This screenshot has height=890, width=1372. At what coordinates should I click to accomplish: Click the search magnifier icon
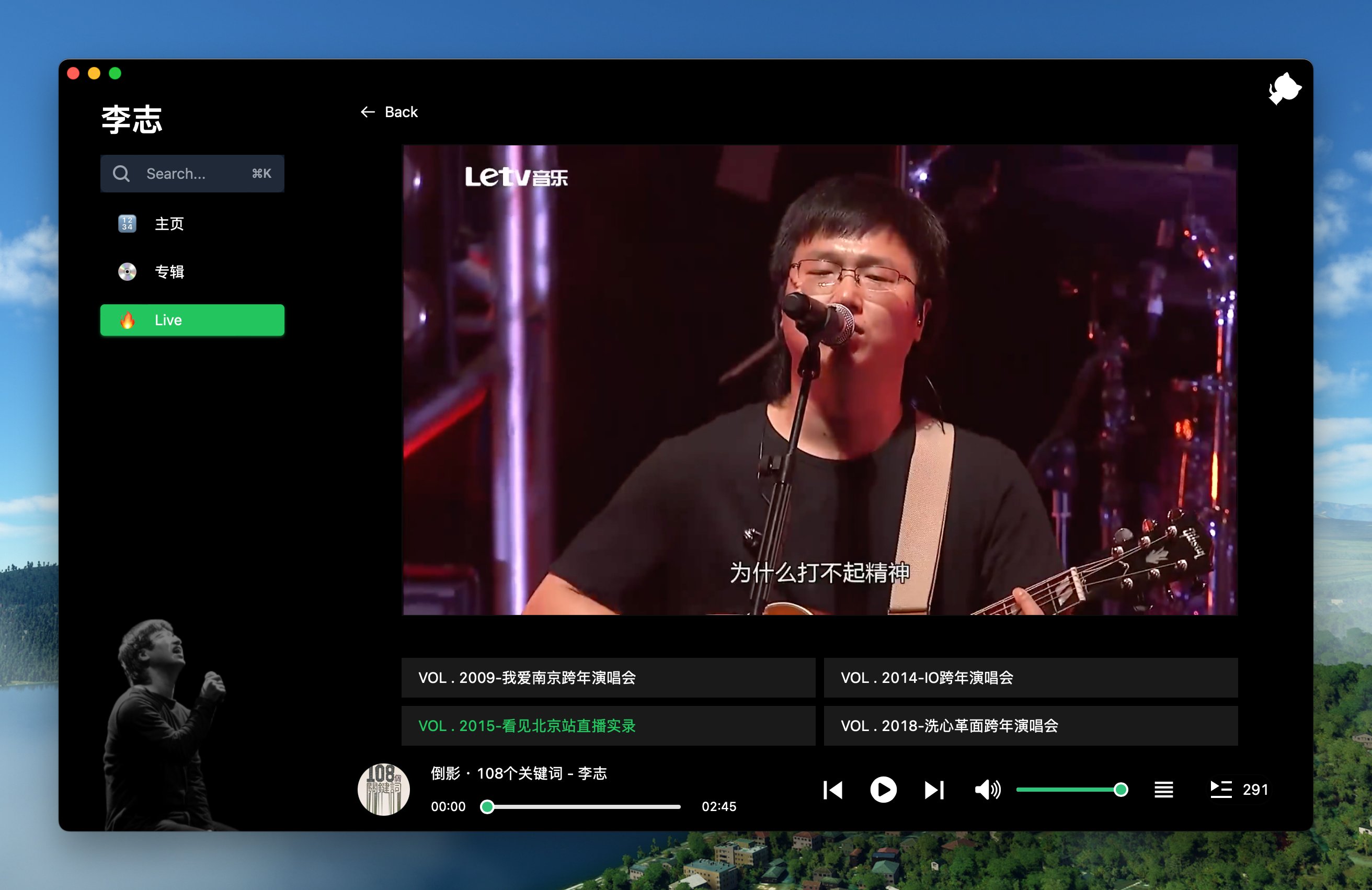click(121, 174)
